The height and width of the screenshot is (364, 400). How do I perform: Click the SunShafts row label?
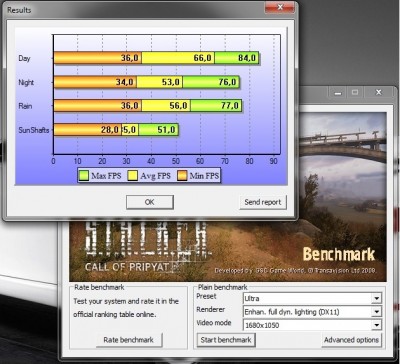pos(34,130)
